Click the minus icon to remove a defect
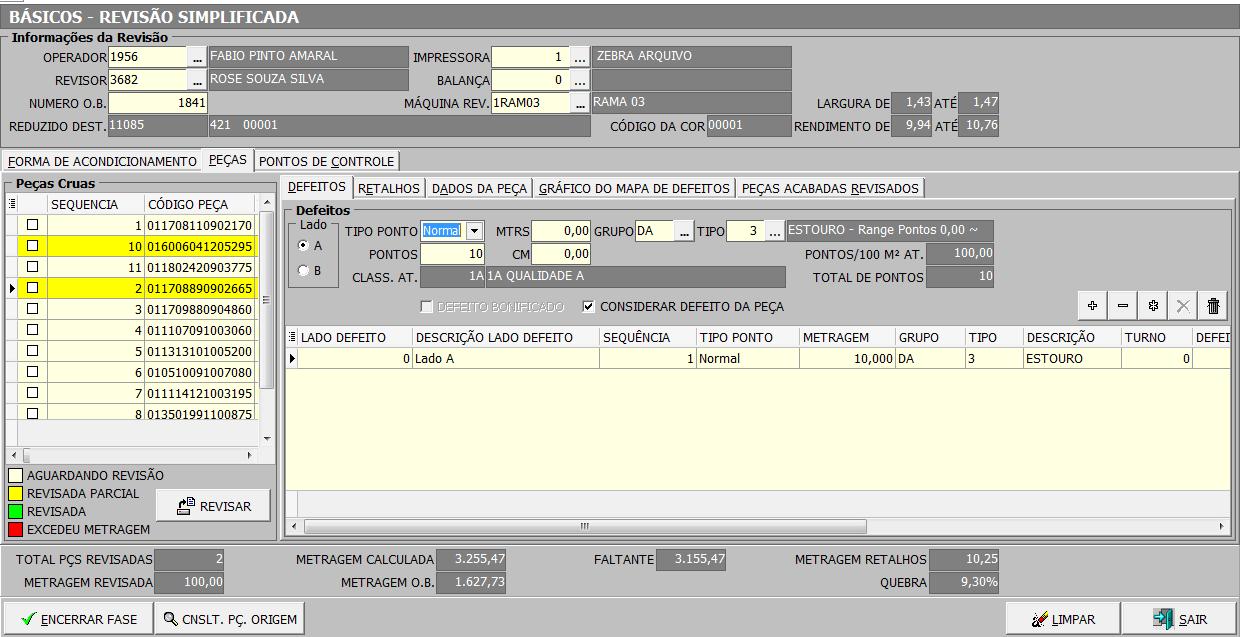The image size is (1242, 637). [1123, 306]
